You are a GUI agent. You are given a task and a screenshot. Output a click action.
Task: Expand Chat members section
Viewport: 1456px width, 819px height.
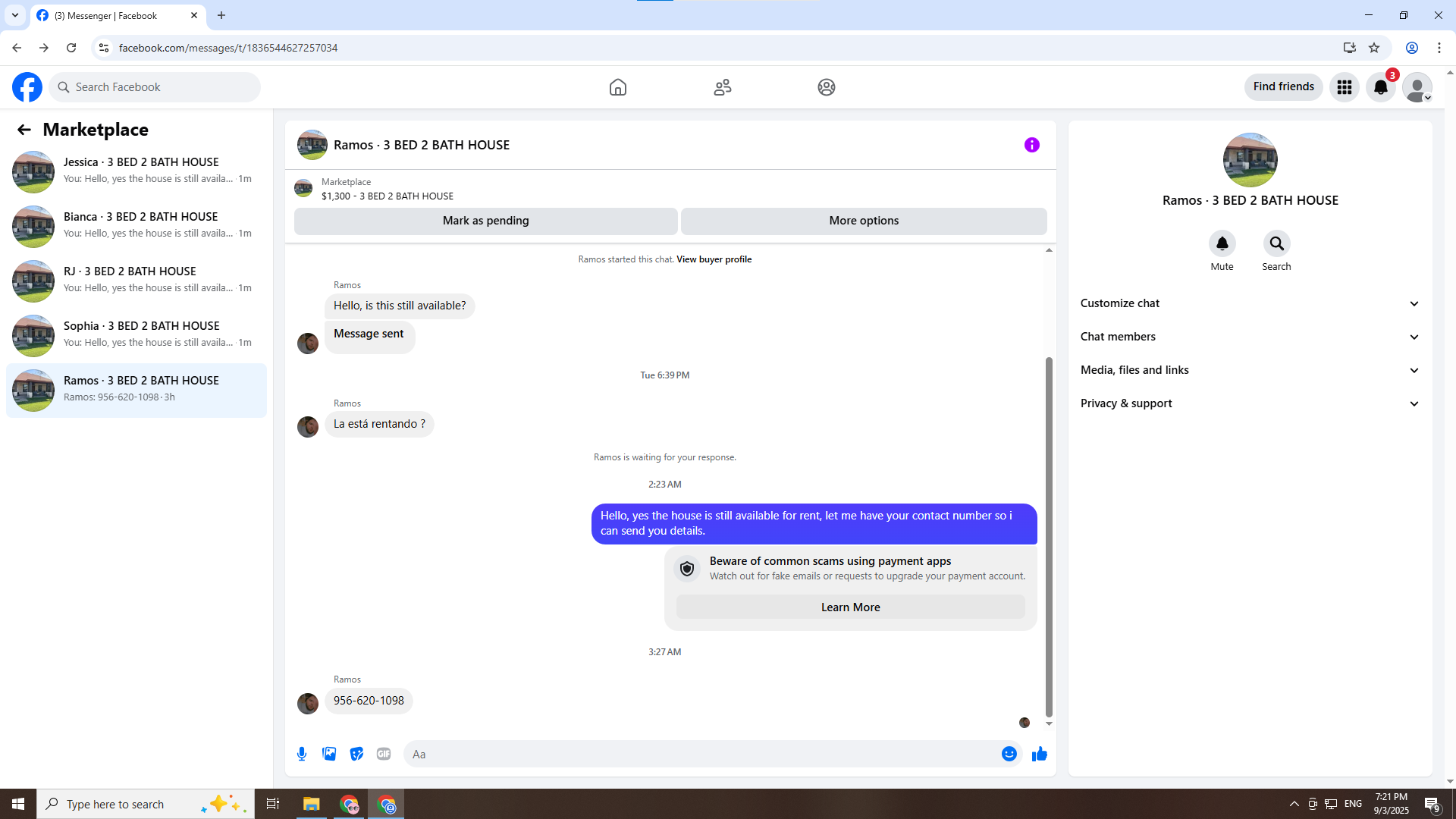click(x=1250, y=337)
